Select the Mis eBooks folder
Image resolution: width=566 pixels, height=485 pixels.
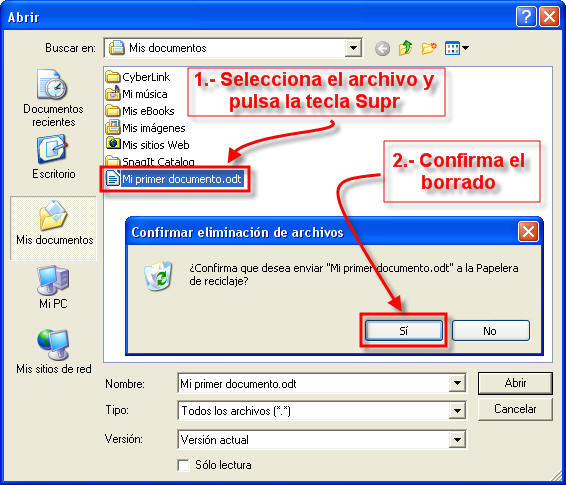(140, 111)
